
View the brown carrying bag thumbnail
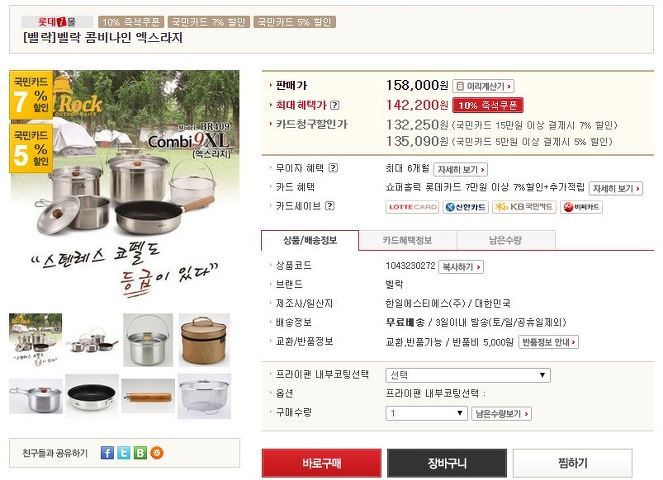[x=204, y=340]
